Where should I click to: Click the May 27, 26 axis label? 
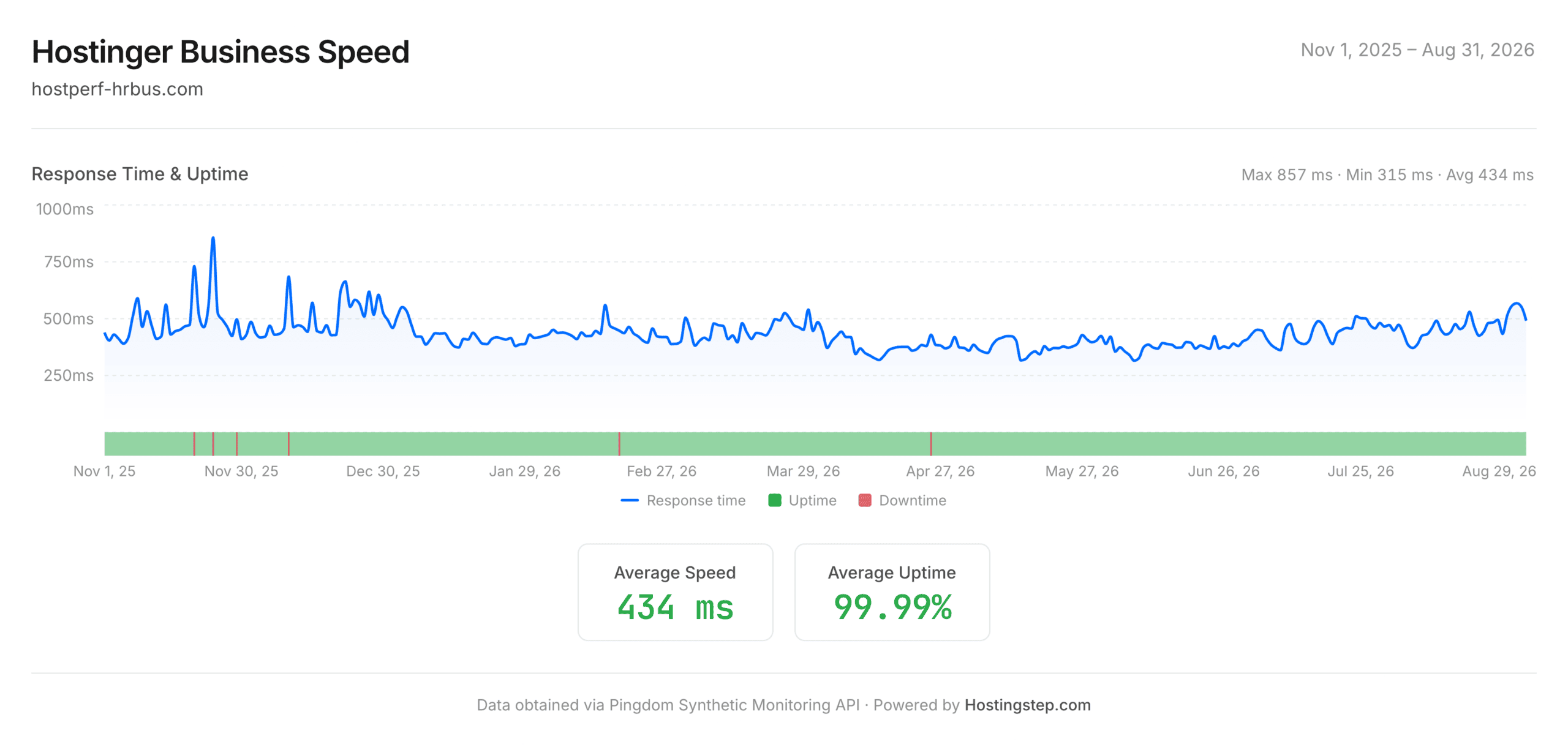click(x=1082, y=471)
